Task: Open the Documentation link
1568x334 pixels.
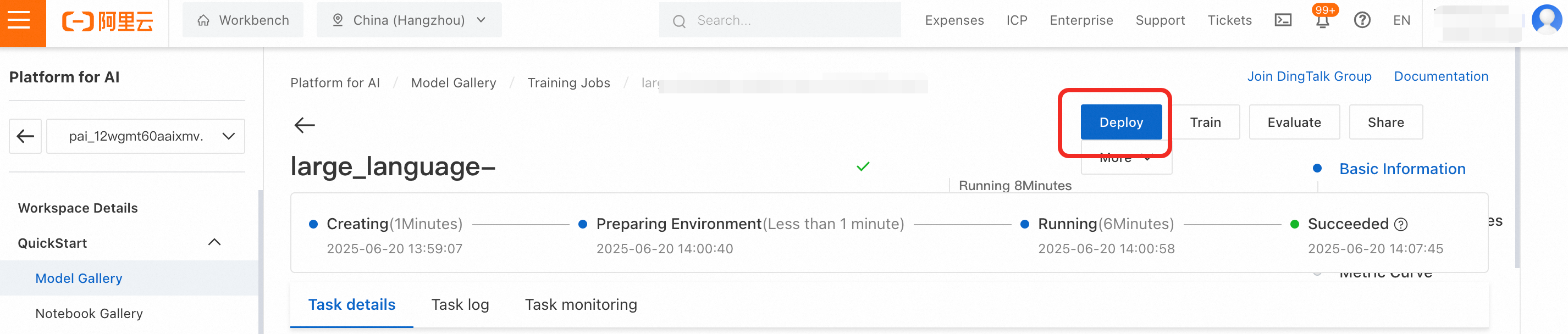Action: pos(1440,77)
